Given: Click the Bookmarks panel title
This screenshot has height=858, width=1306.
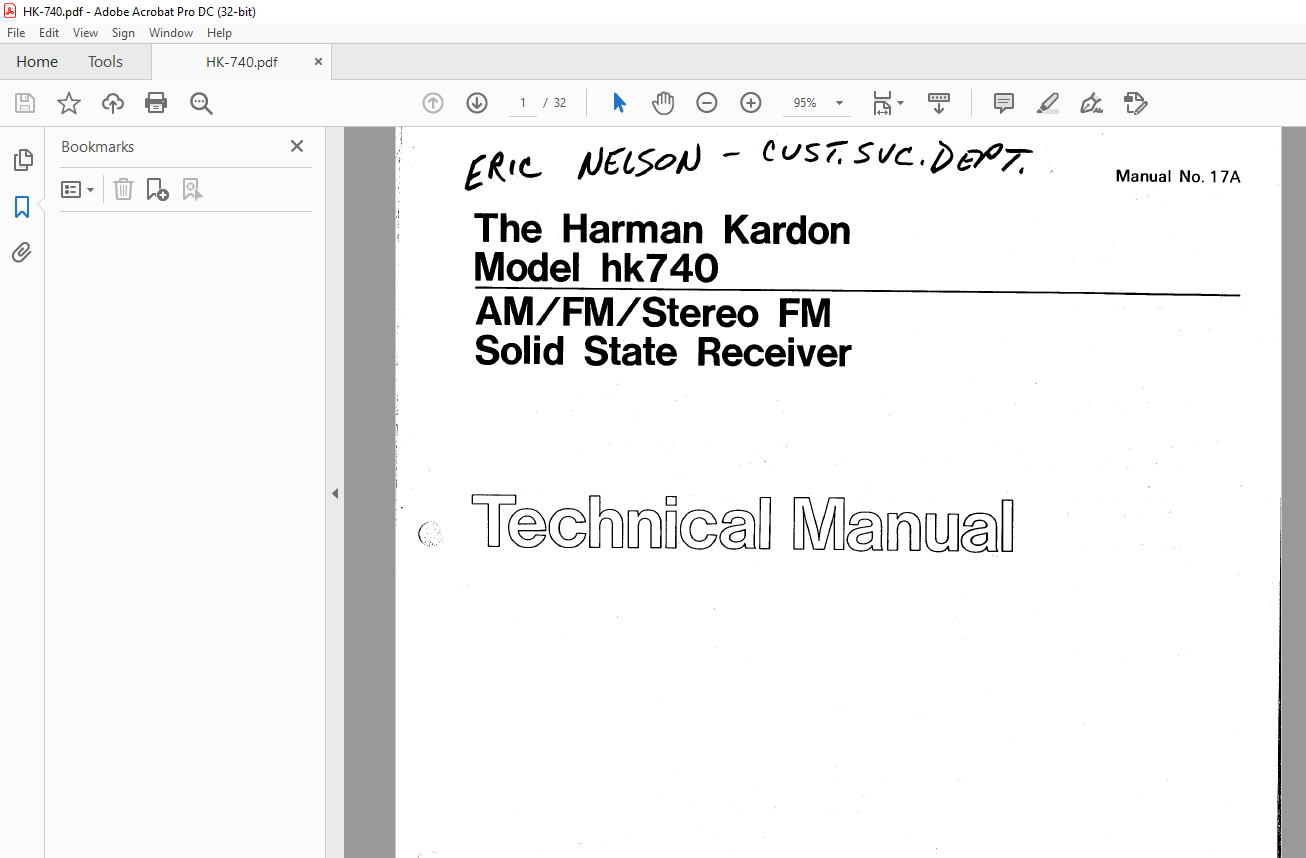Looking at the screenshot, I should coord(97,147).
